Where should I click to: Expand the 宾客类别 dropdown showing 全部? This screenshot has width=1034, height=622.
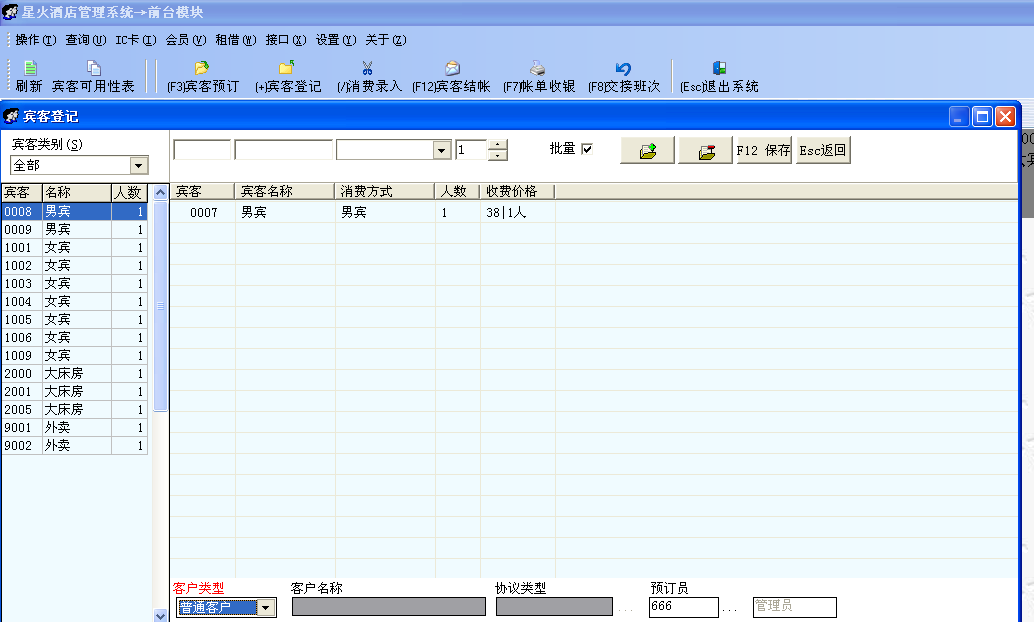tap(139, 165)
